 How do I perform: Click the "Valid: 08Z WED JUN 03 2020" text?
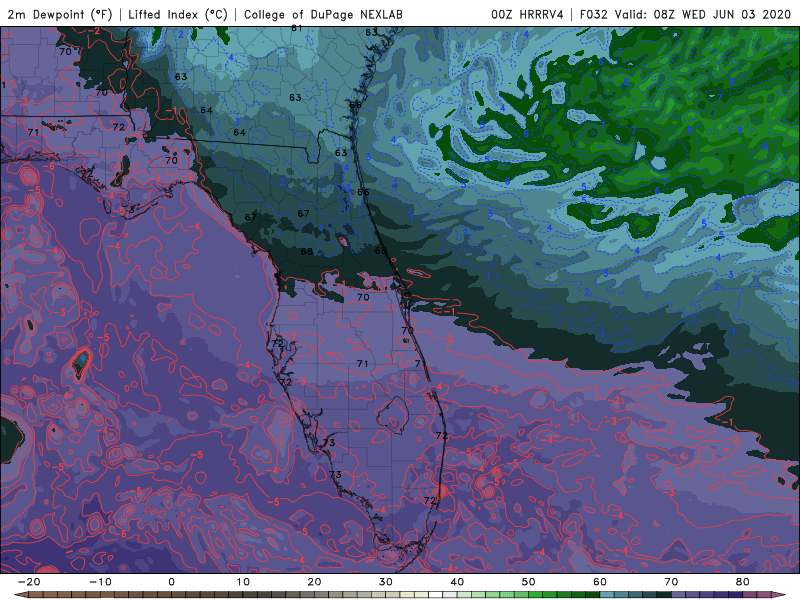[703, 14]
